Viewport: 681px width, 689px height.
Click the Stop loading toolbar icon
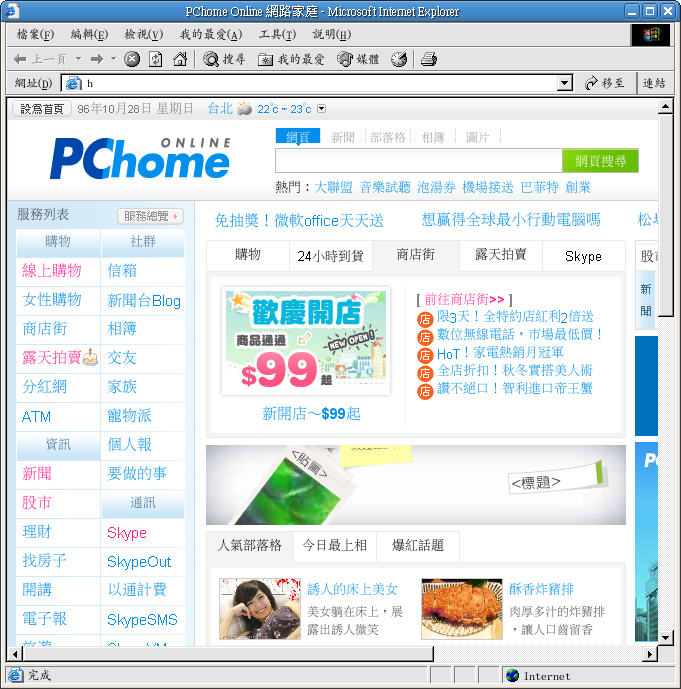click(132, 59)
